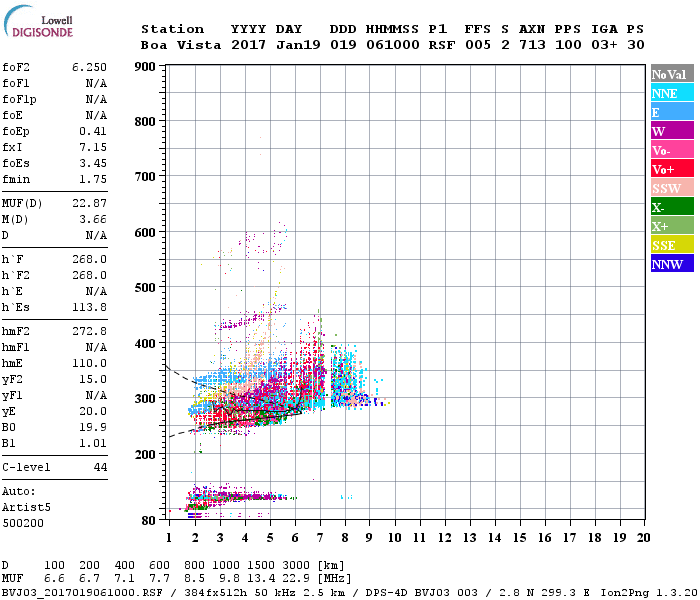Screen dimensions: 700x600
Task: Click the foEp value 0.41
Action: coord(93,131)
